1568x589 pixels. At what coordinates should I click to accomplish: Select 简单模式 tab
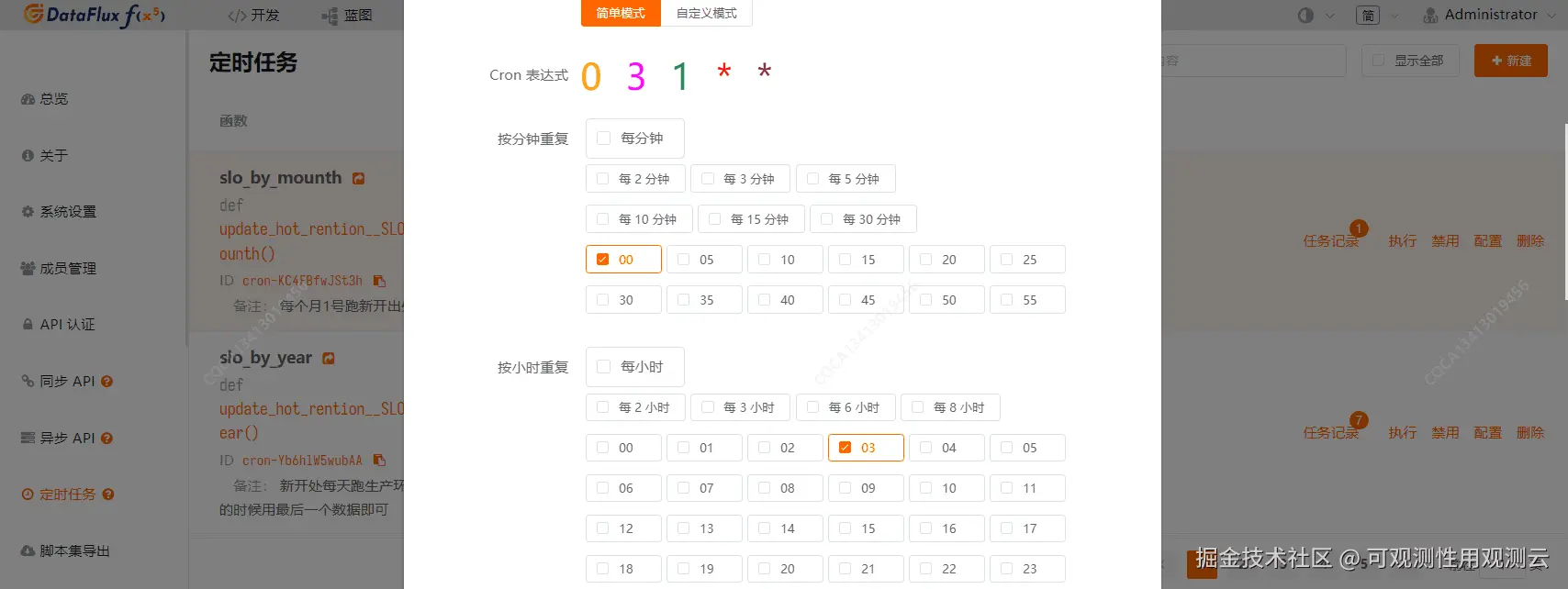pyautogui.click(x=621, y=13)
